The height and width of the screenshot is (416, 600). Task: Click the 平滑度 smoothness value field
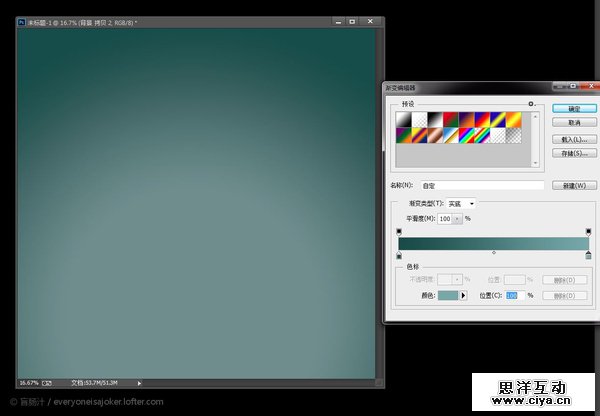445,219
